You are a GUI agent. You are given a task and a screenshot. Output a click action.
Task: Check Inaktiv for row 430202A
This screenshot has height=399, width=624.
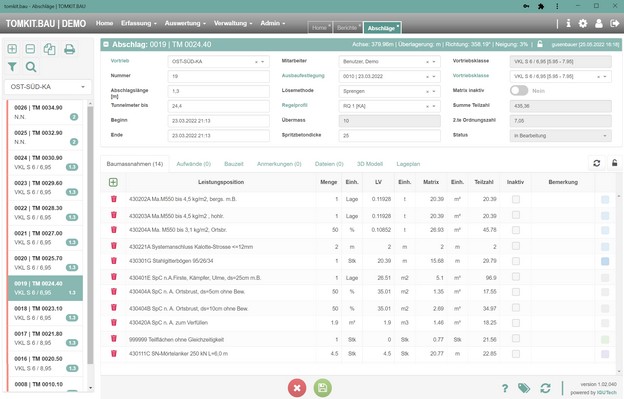[516, 199]
